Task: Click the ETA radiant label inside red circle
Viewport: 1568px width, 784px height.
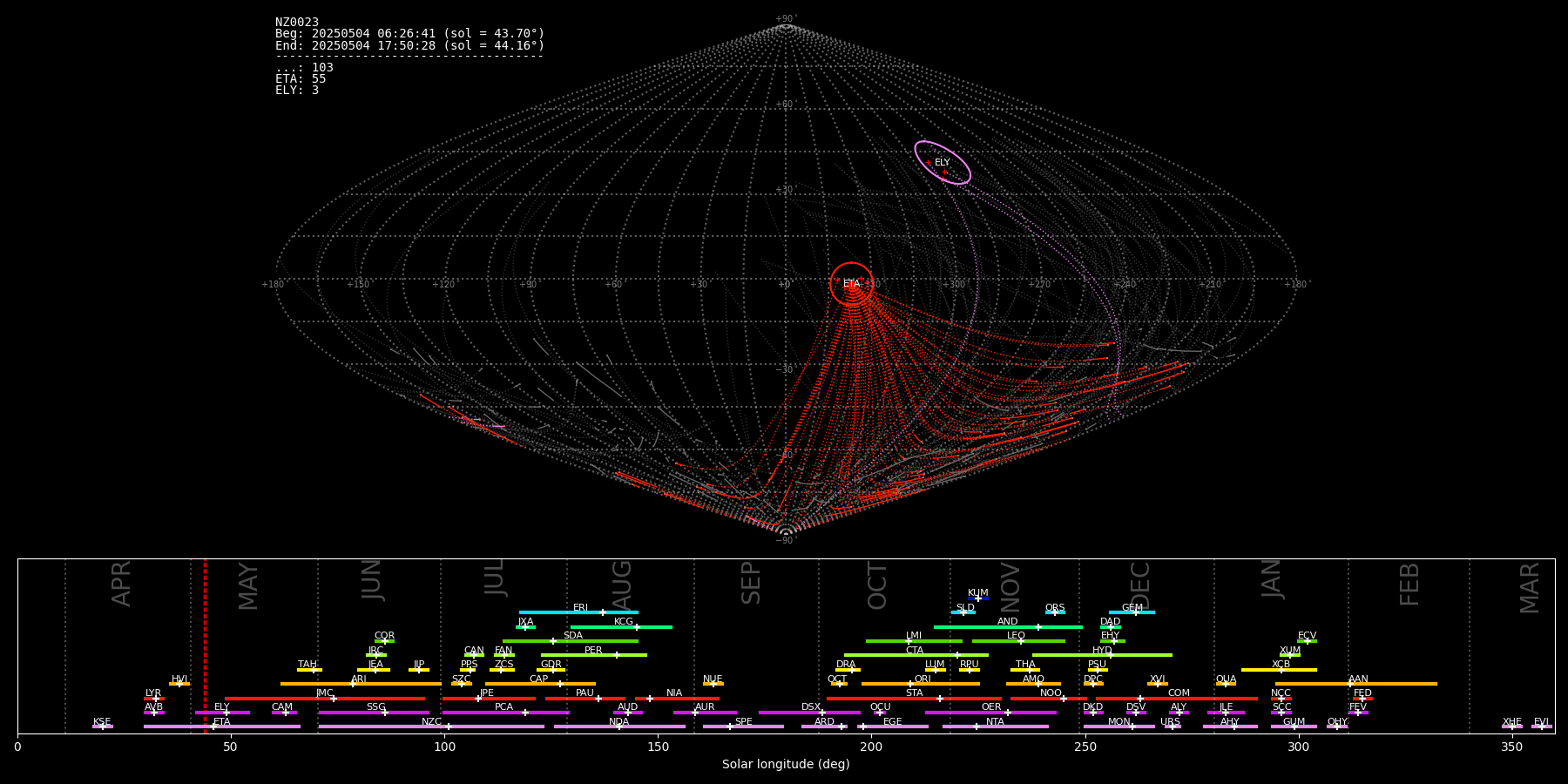Action: tap(851, 284)
